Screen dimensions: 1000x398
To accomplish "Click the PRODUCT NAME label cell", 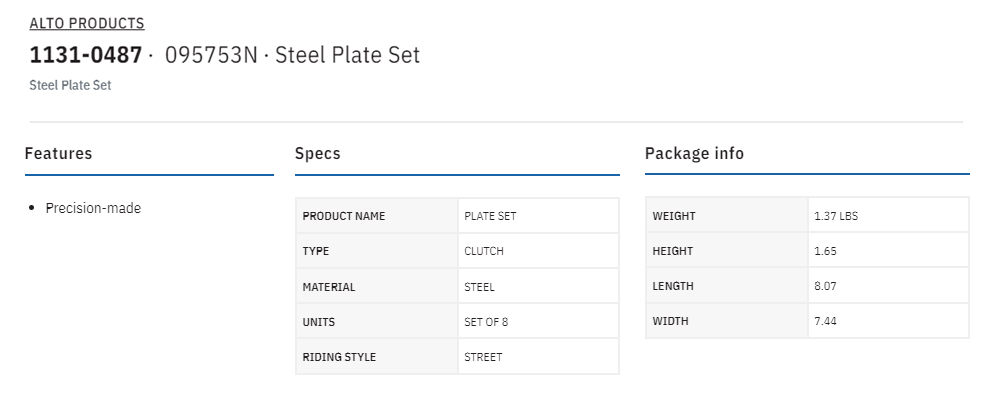I will pos(377,216).
